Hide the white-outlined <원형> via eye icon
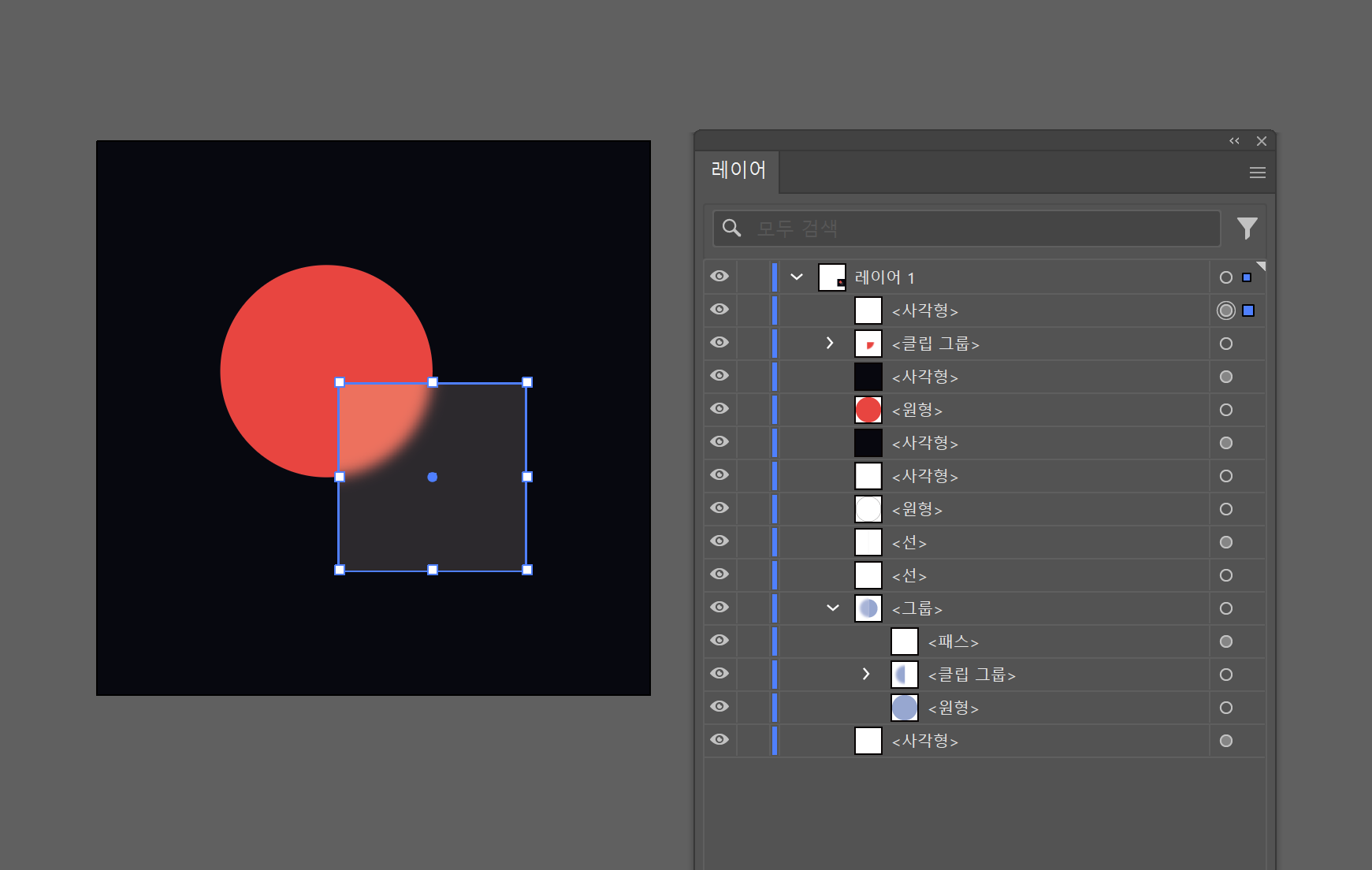The height and width of the screenshot is (870, 1372). point(719,508)
